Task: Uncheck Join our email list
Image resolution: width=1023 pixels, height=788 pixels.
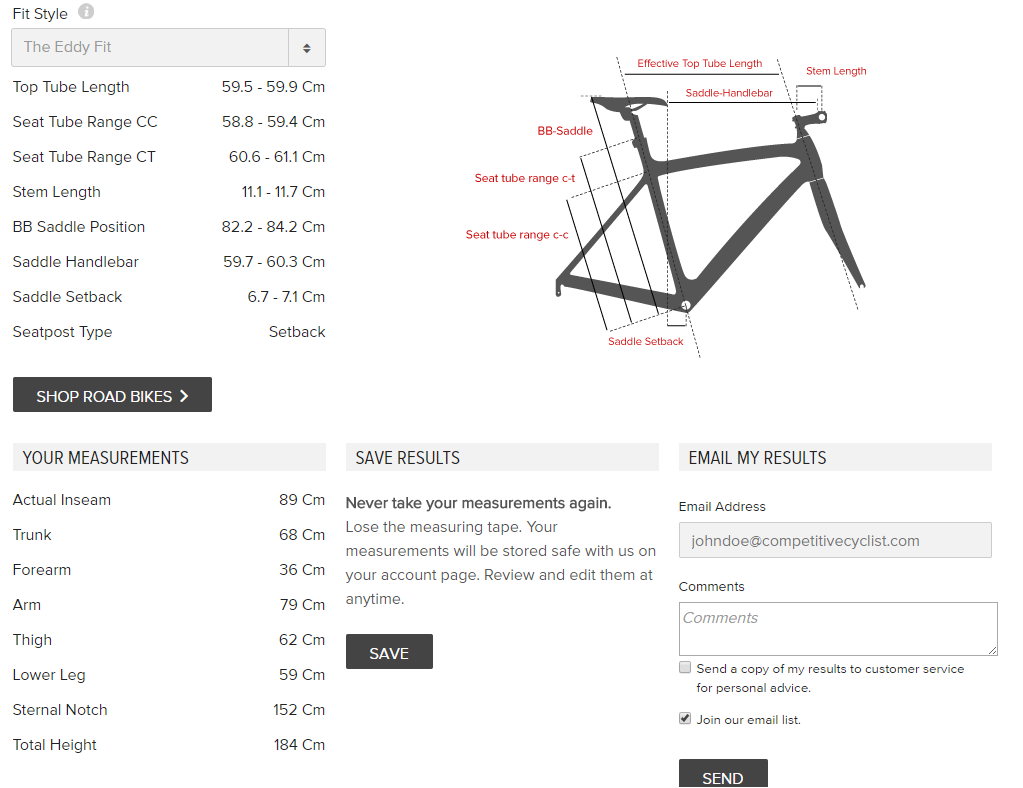Action: pyautogui.click(x=685, y=718)
